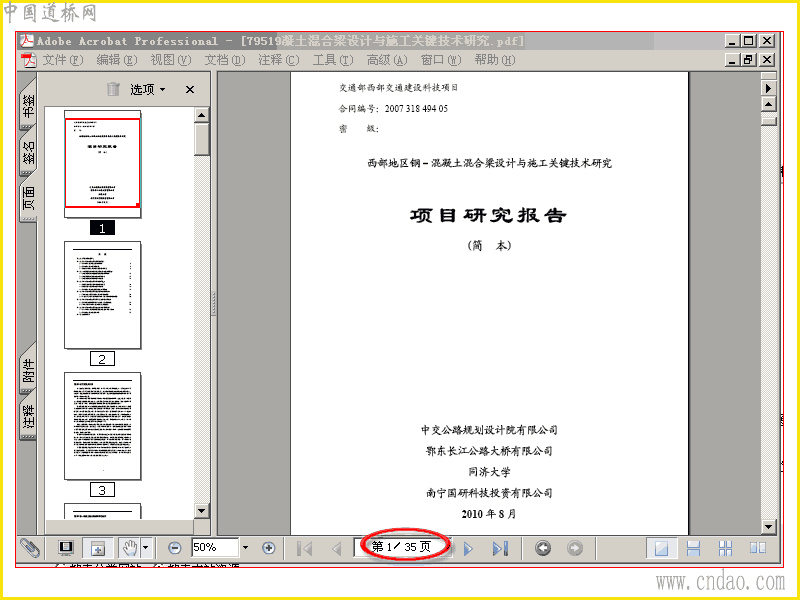Jump to last page button
The image size is (800, 600).
pos(500,549)
